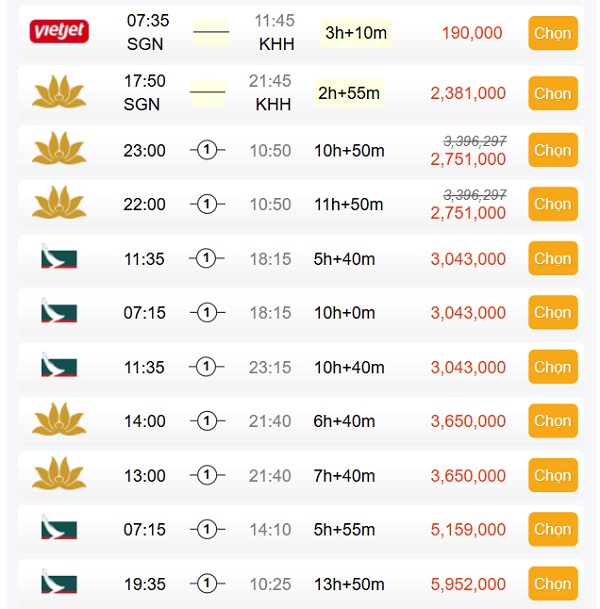
Task: Click Vietnam Airlines lotus logo on 17:50 flight
Action: tap(59, 93)
